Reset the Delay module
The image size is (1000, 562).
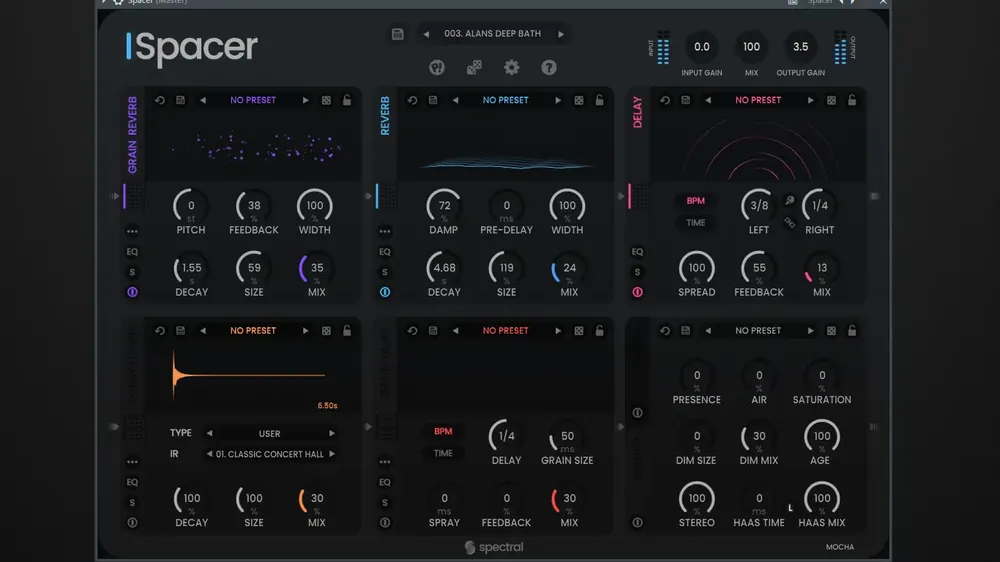pos(665,100)
